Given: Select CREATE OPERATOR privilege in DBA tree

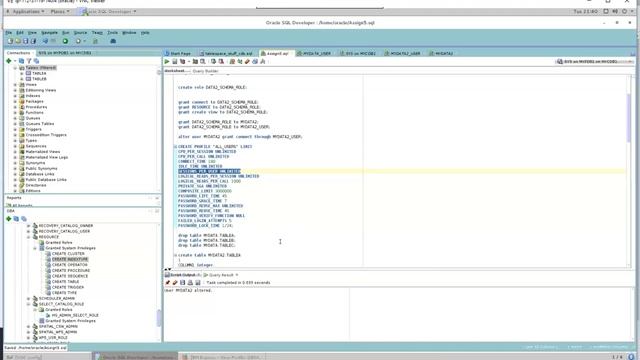Looking at the screenshot, I should [70, 265].
